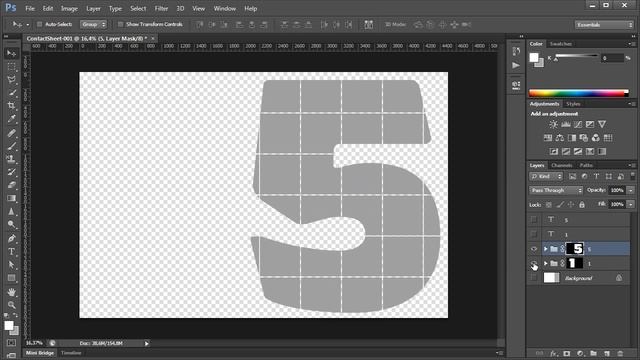
Task: Expand the group 5 folder arrow
Action: (546, 249)
